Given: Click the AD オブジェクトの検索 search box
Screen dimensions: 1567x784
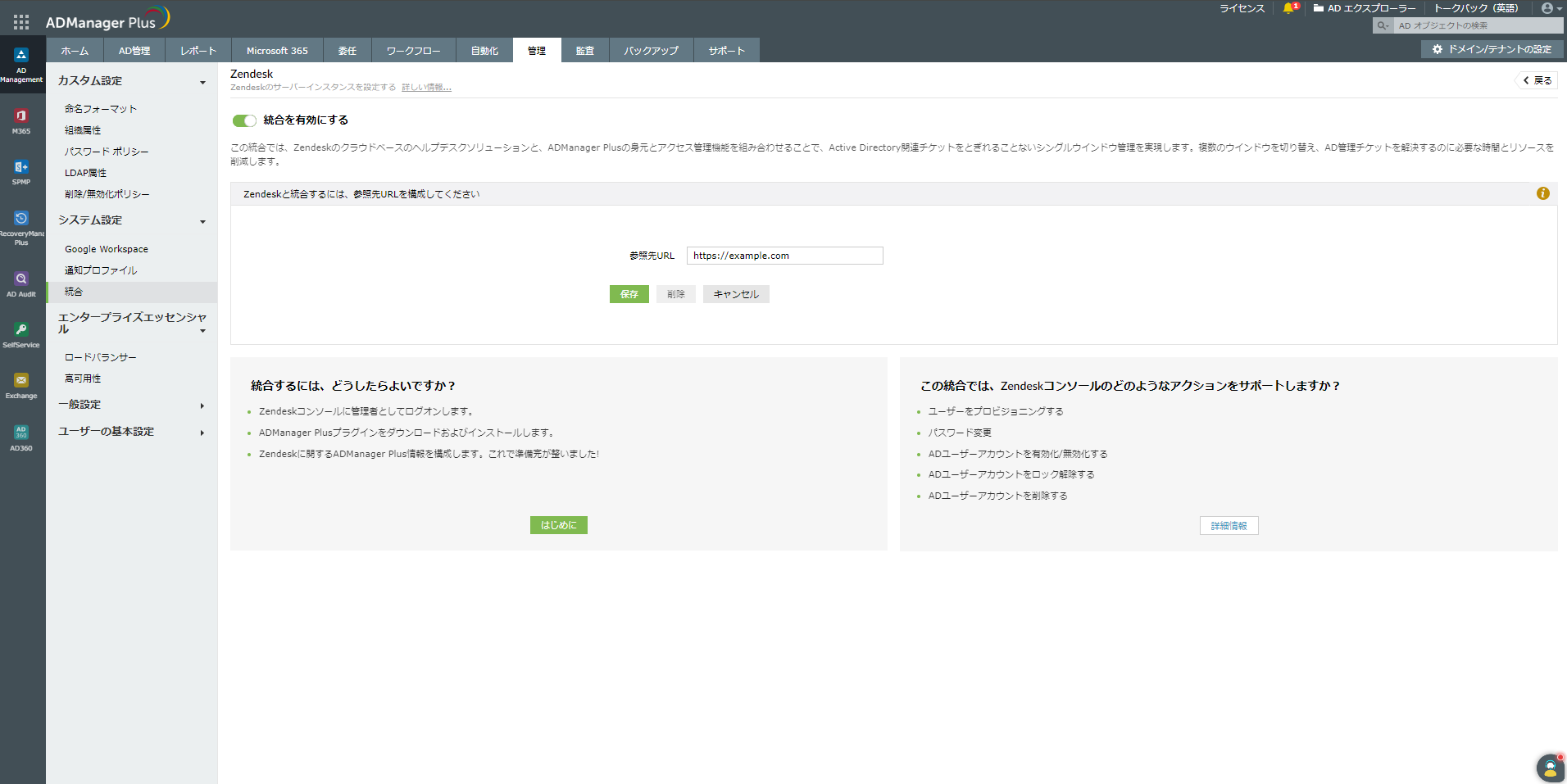Looking at the screenshot, I should 1478,25.
